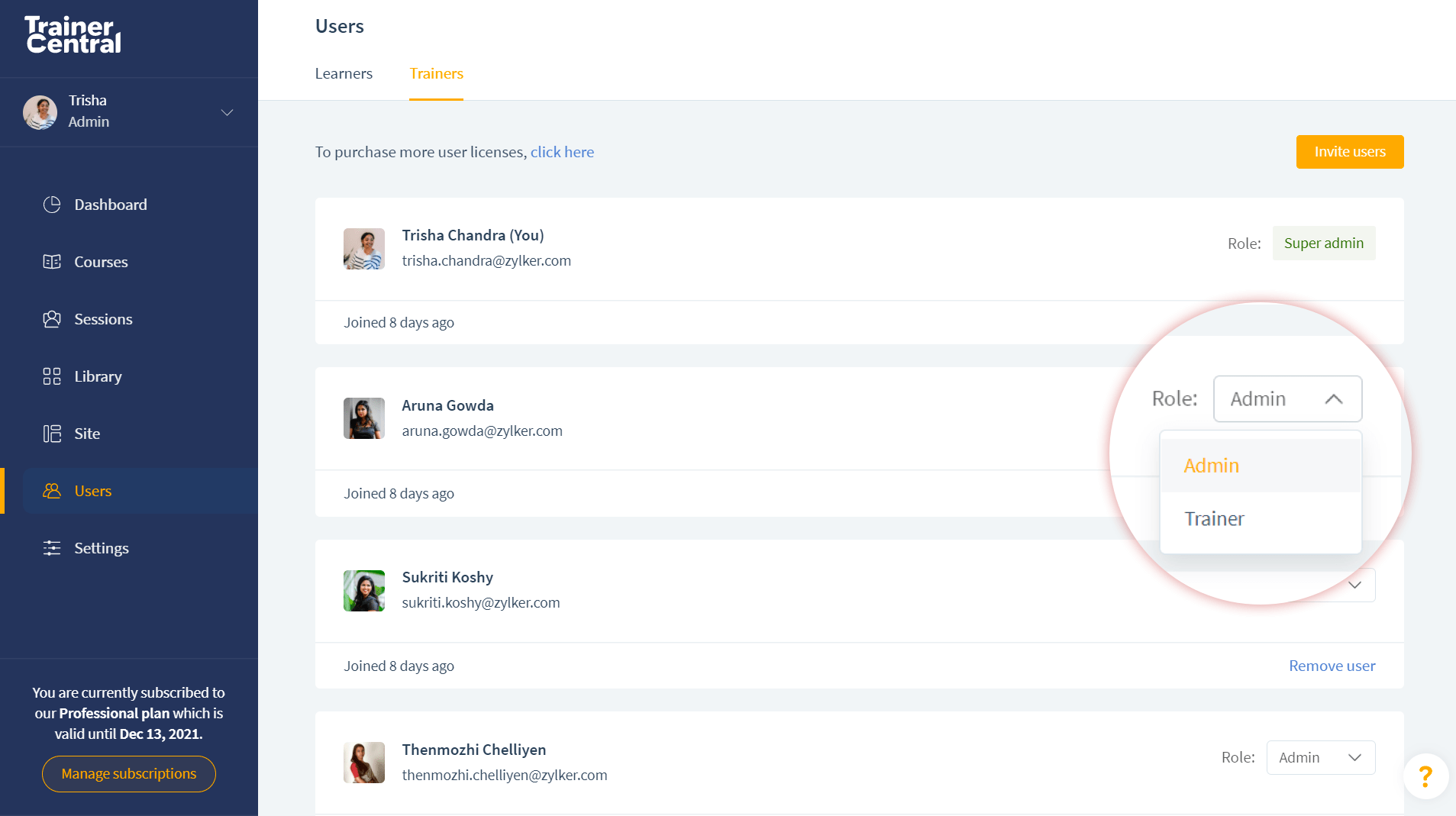Expand Sukriti Koshy's role selector
The width and height of the screenshot is (1456, 816).
point(1355,585)
